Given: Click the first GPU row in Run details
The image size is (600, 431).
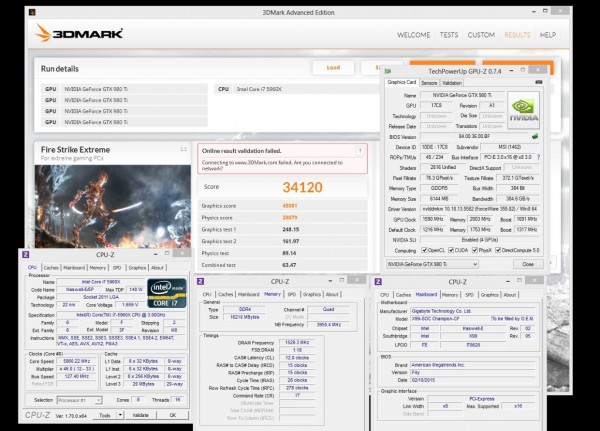Looking at the screenshot, I should (x=124, y=89).
